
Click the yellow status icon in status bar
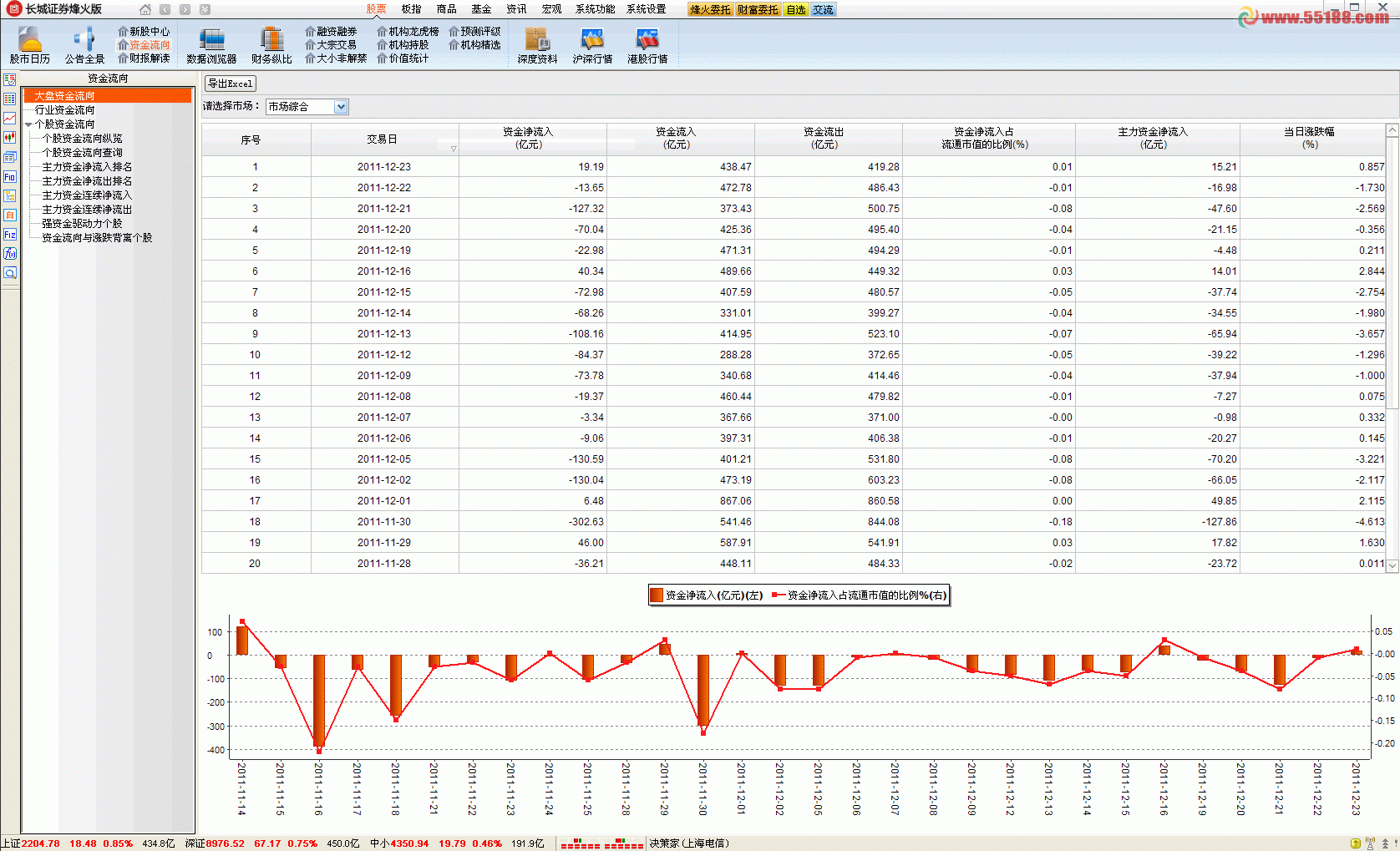coord(1356,843)
